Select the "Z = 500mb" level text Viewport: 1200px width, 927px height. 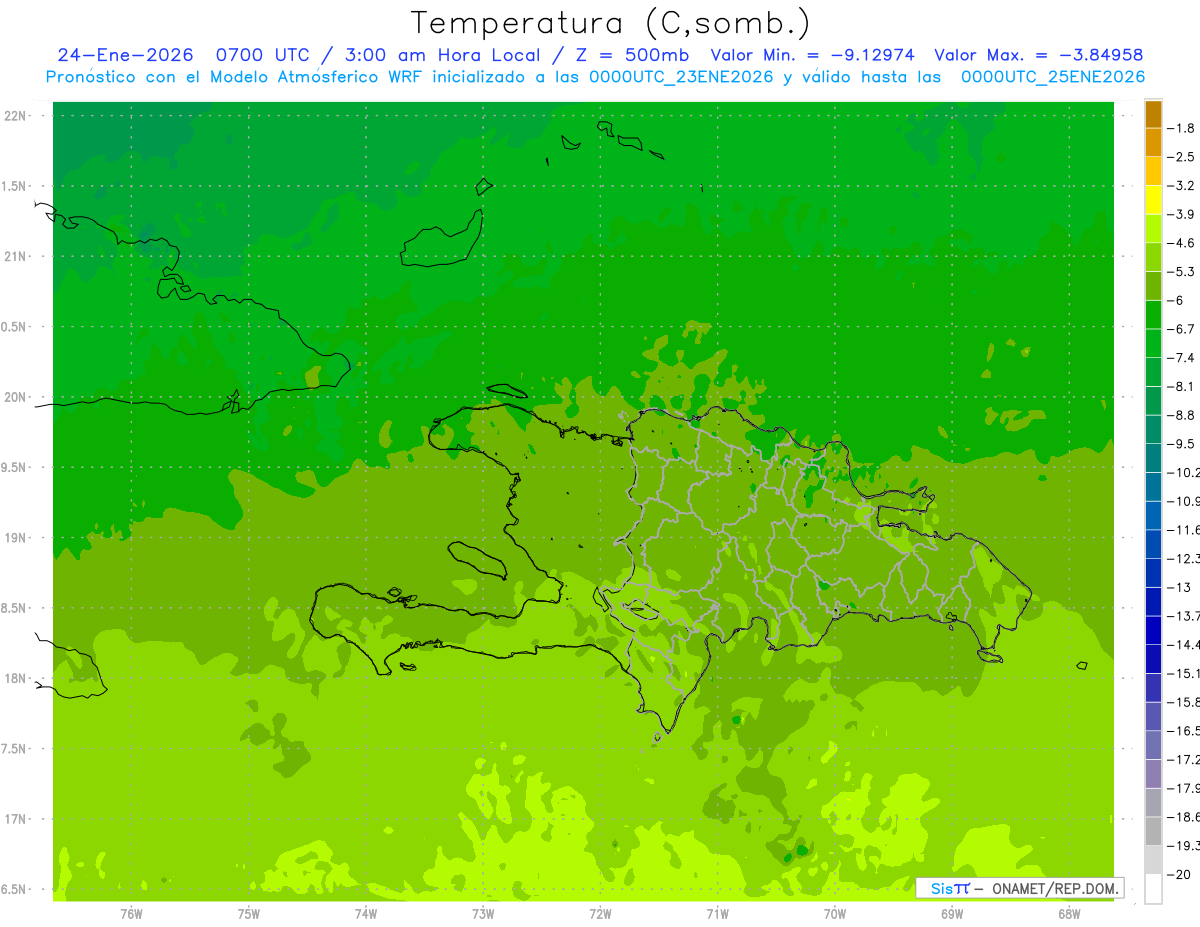click(628, 55)
